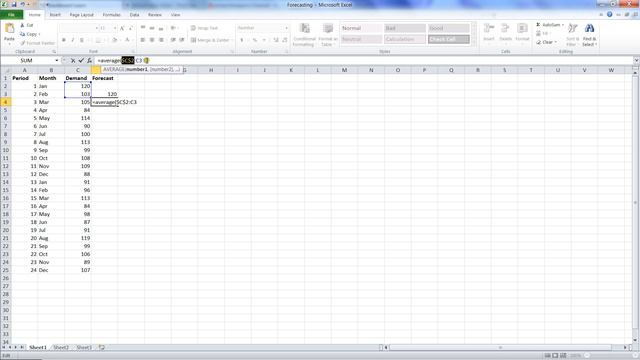Select the Format Painter tool
This screenshot has width=640, height=360.
pos(37,43)
